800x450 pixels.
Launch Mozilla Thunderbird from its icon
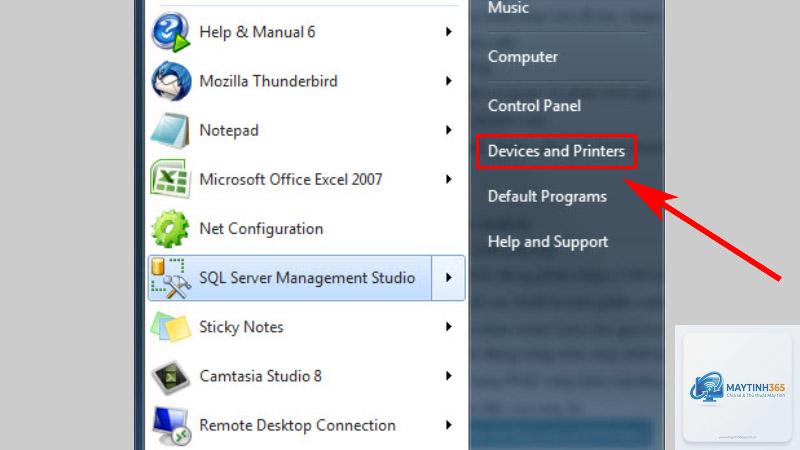(171, 81)
